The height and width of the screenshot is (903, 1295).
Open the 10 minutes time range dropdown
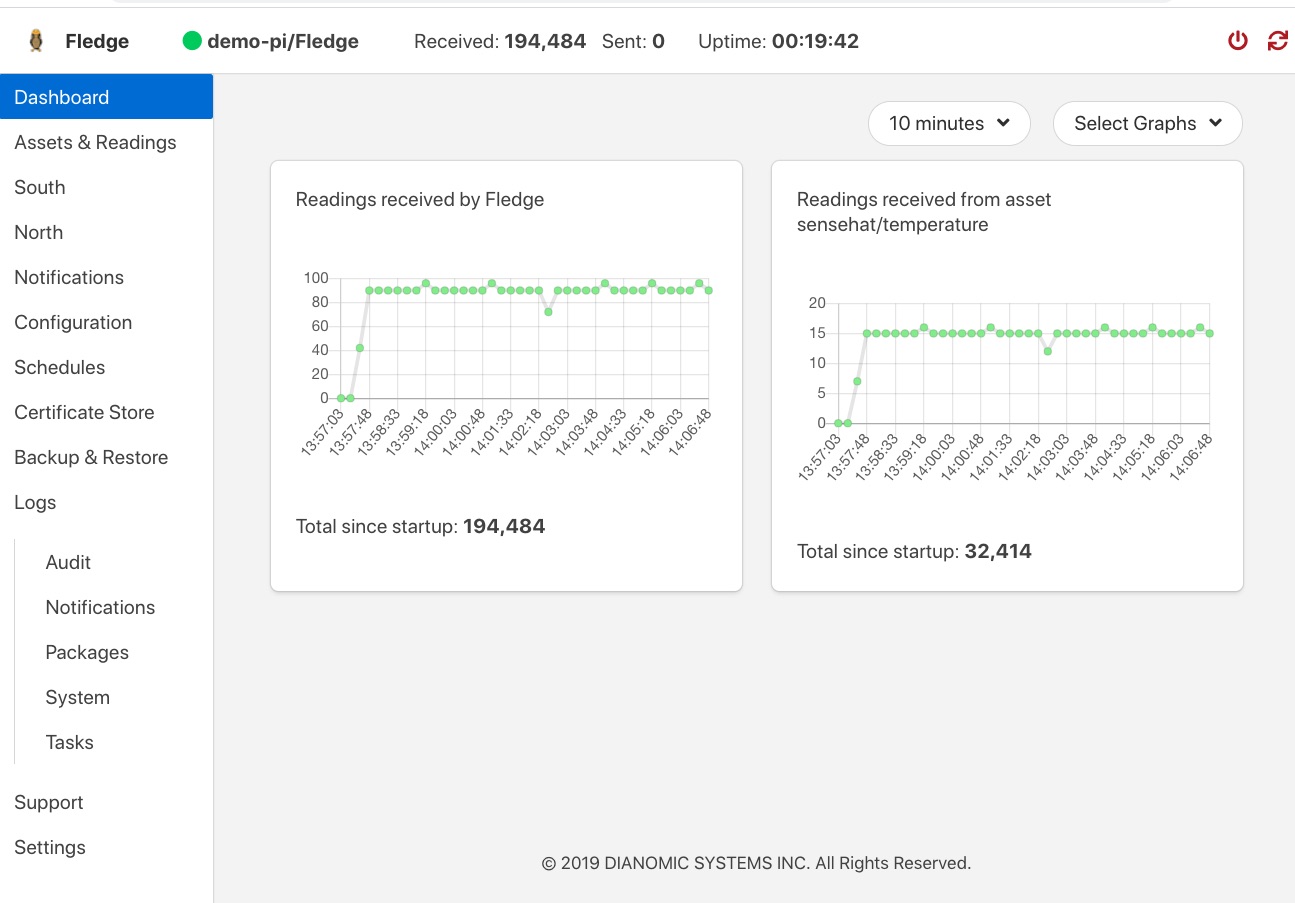948,123
